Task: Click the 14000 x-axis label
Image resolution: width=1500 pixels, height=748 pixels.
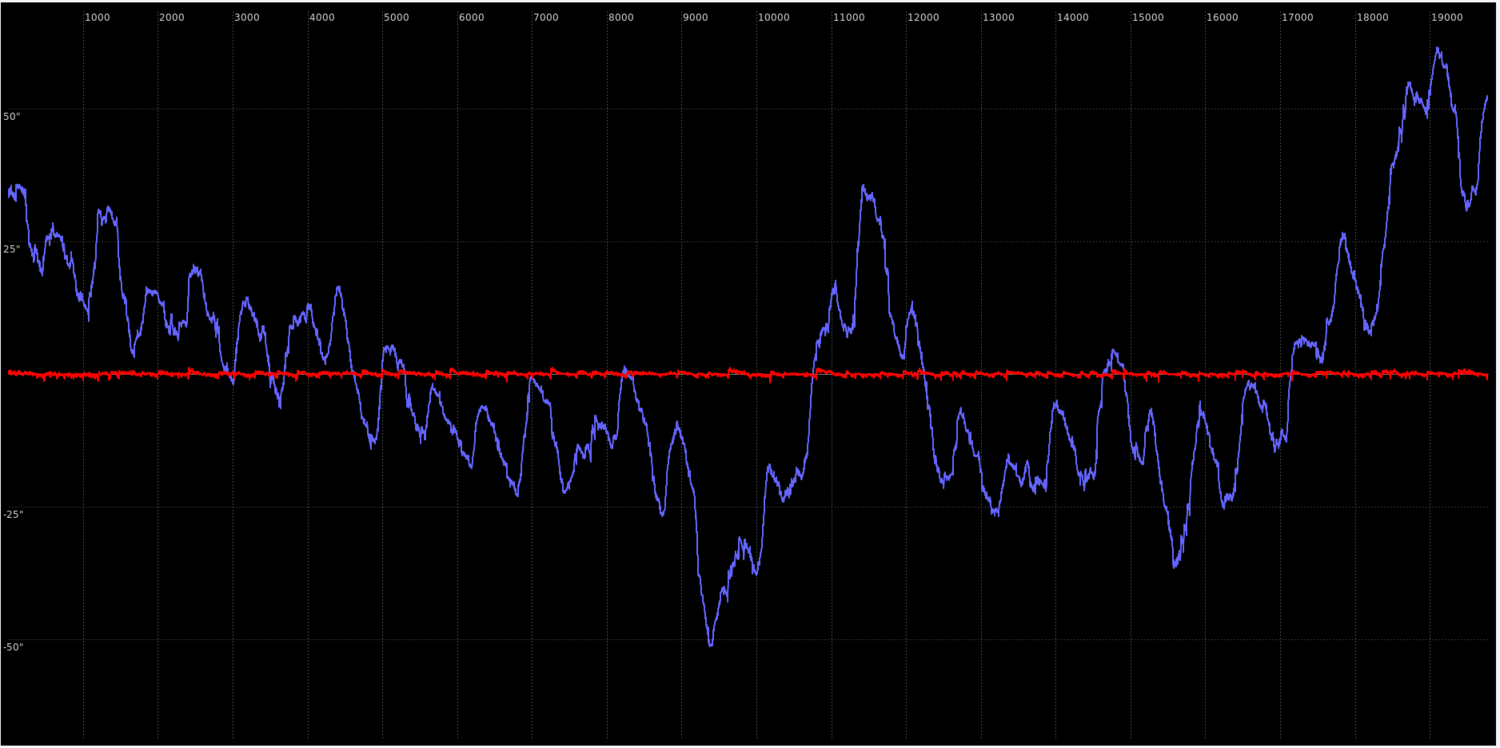Action: [x=1074, y=18]
